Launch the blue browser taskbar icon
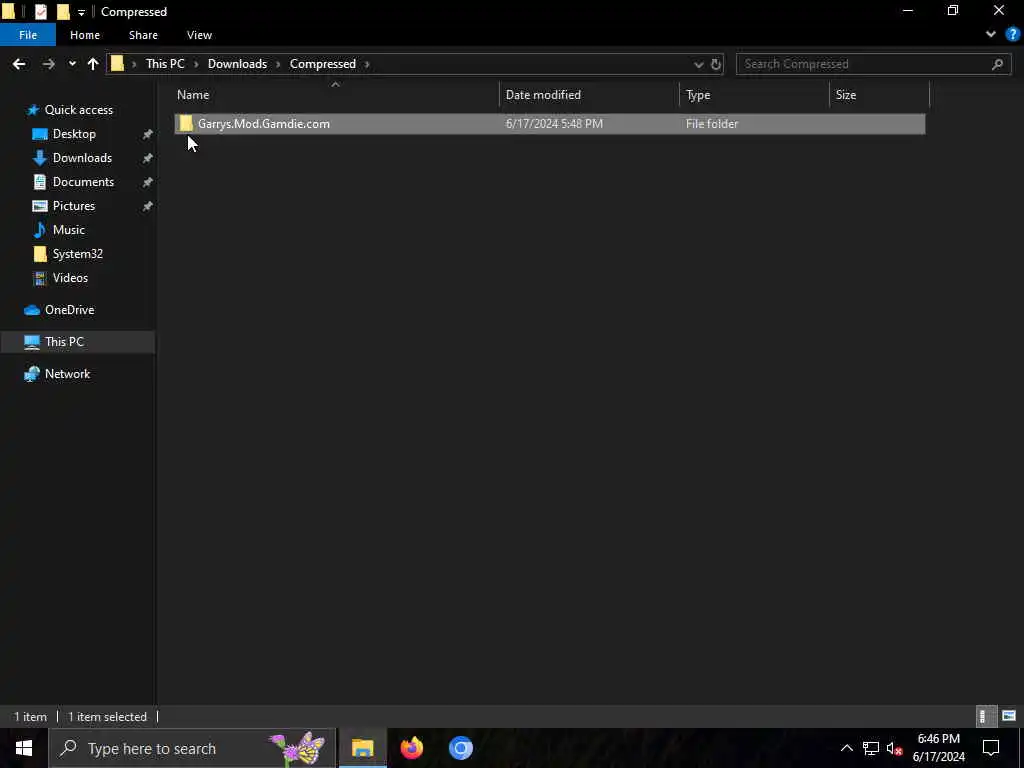1024x768 pixels. click(x=460, y=748)
